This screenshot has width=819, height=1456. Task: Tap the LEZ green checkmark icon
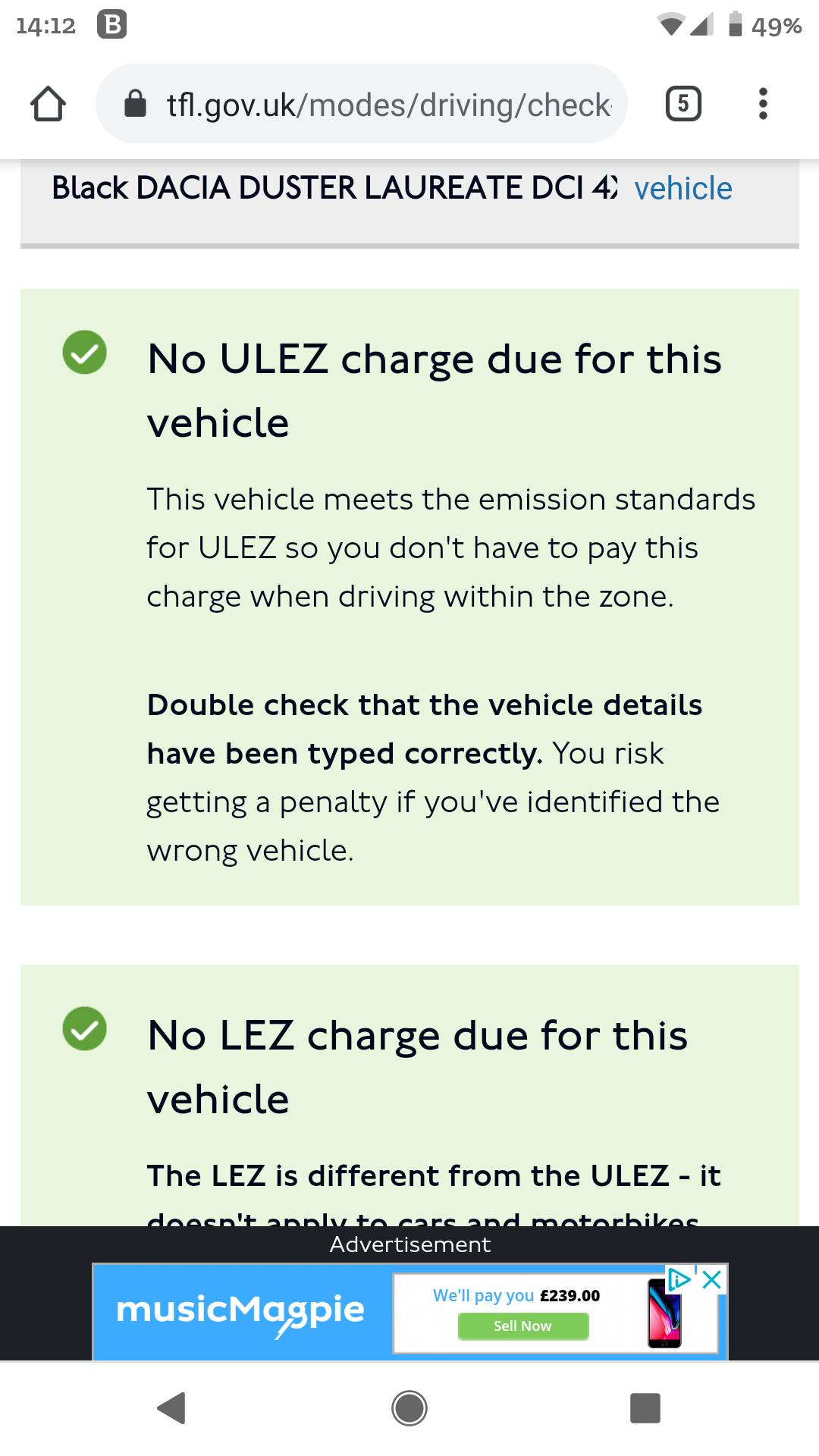click(85, 1029)
